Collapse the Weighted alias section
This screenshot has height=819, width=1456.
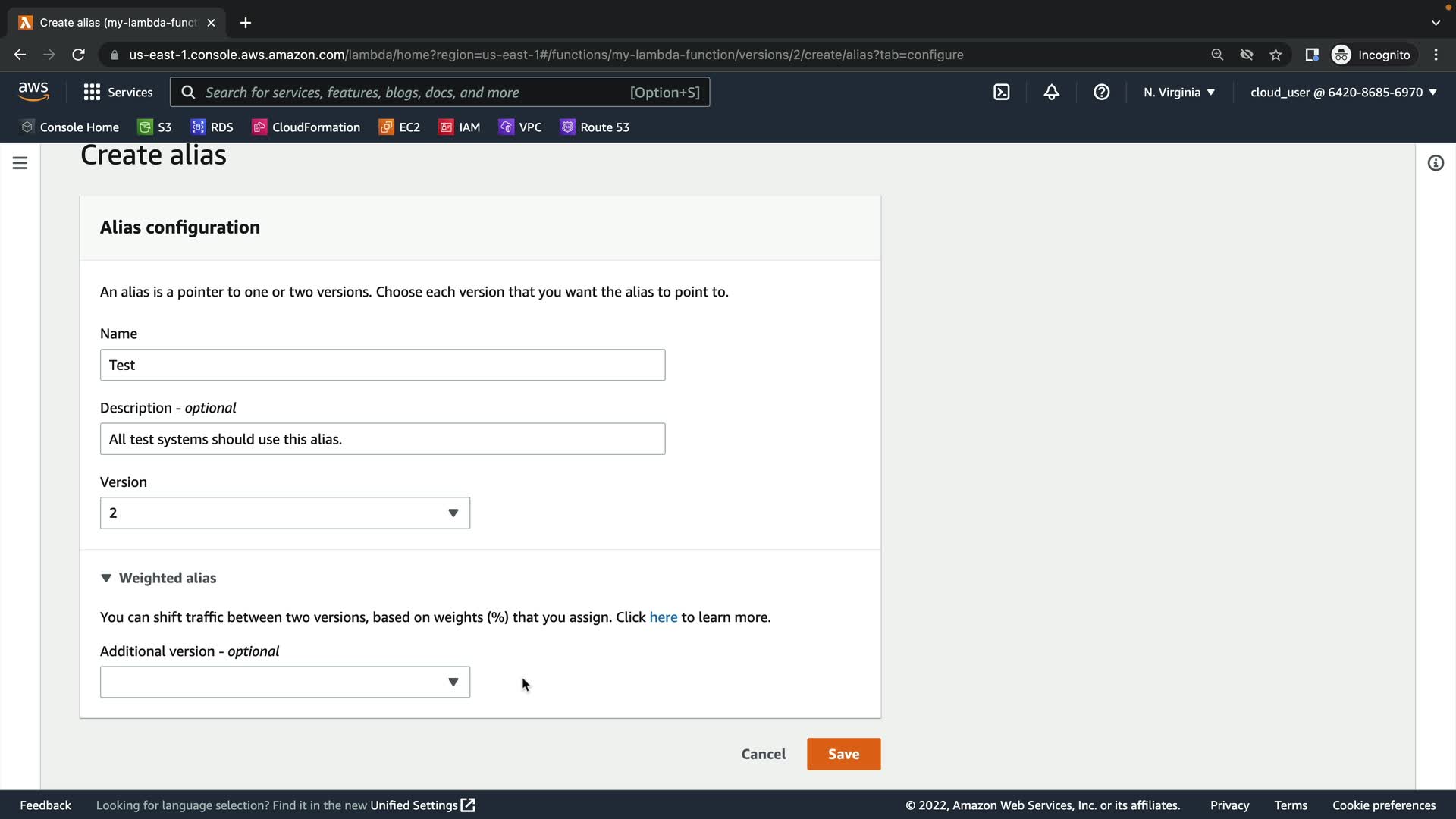point(158,579)
